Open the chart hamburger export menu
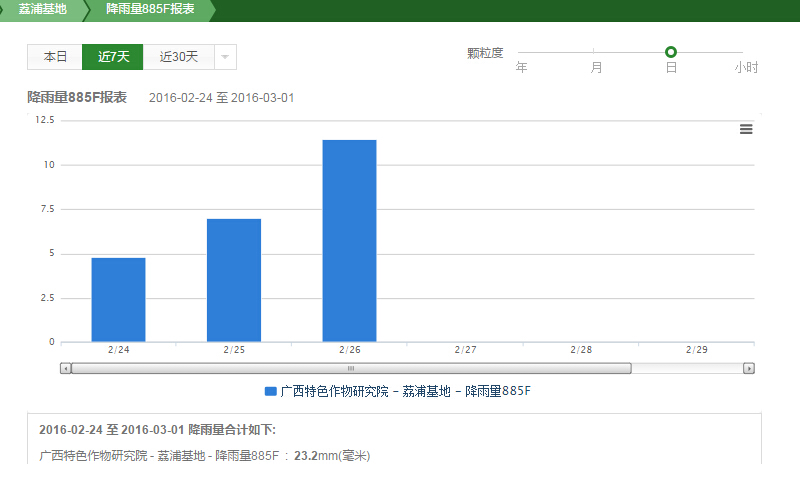 point(746,129)
